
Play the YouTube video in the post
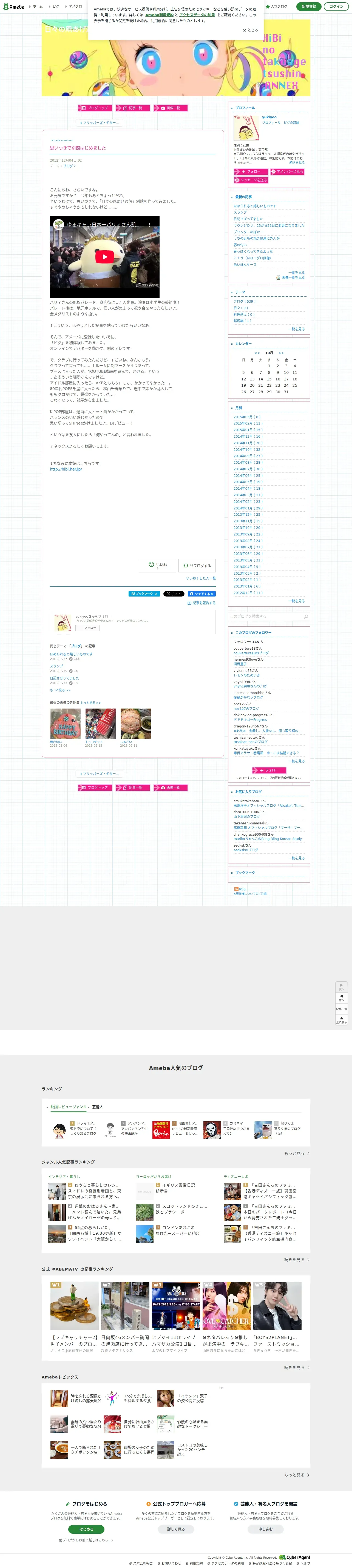coord(105,256)
